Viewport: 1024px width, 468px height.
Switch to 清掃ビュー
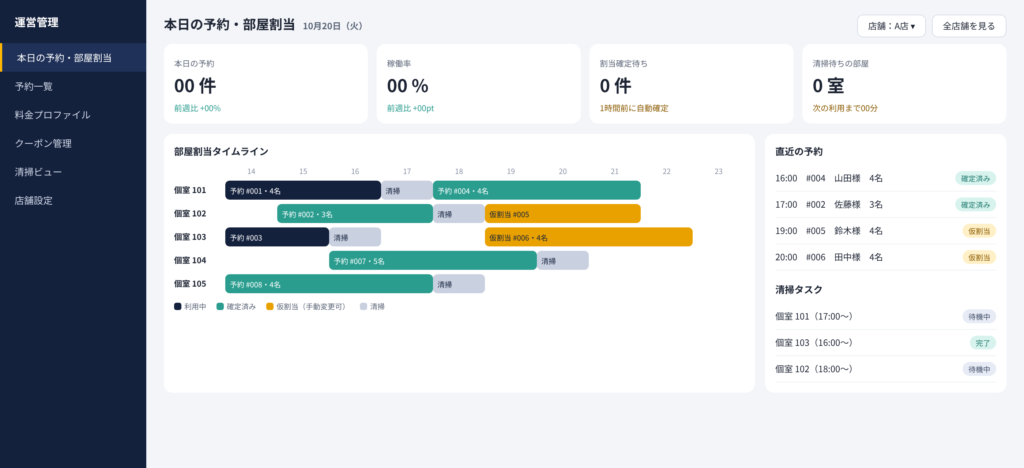click(73, 172)
